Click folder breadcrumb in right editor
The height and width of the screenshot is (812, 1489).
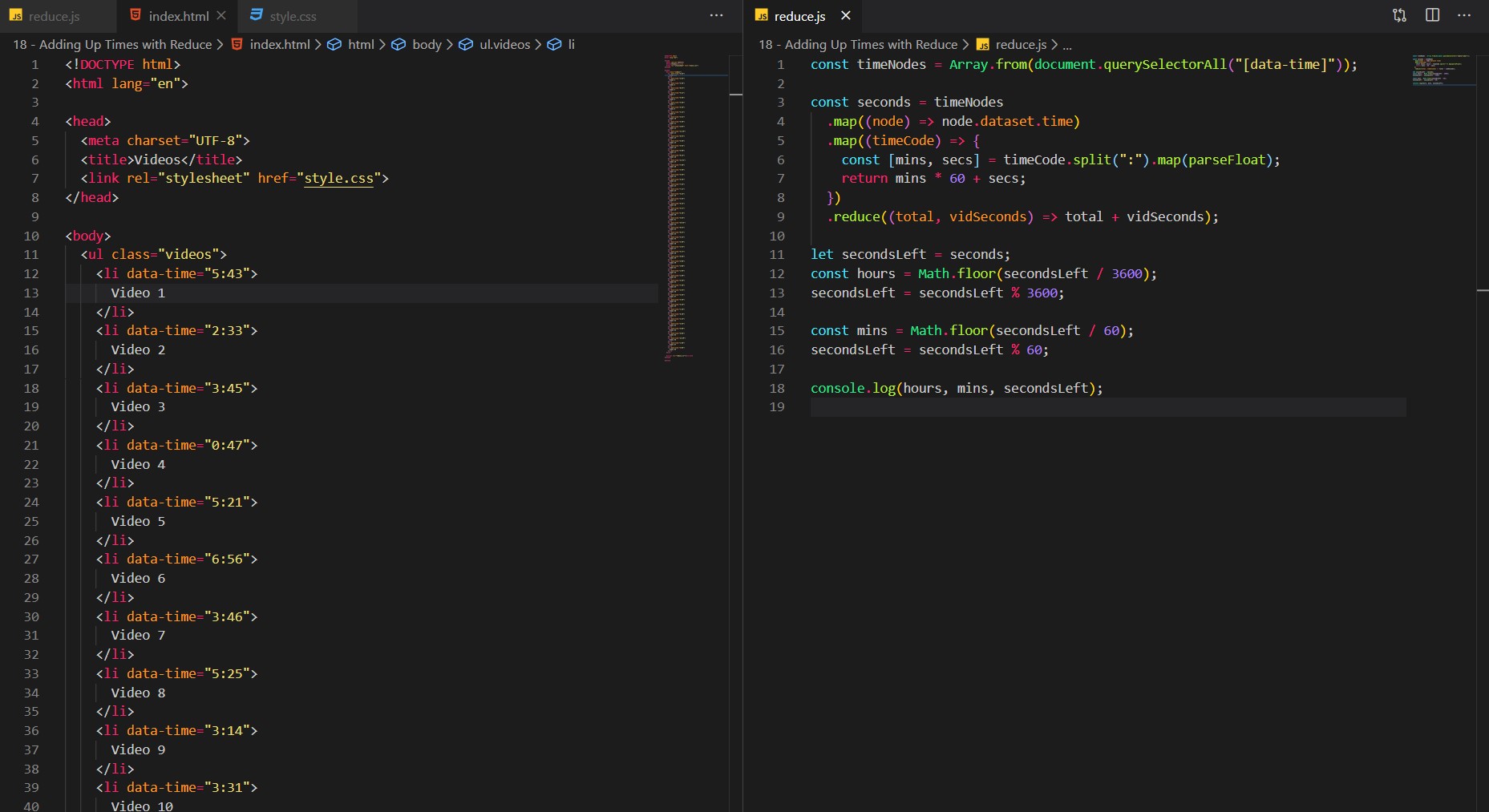pos(858,45)
